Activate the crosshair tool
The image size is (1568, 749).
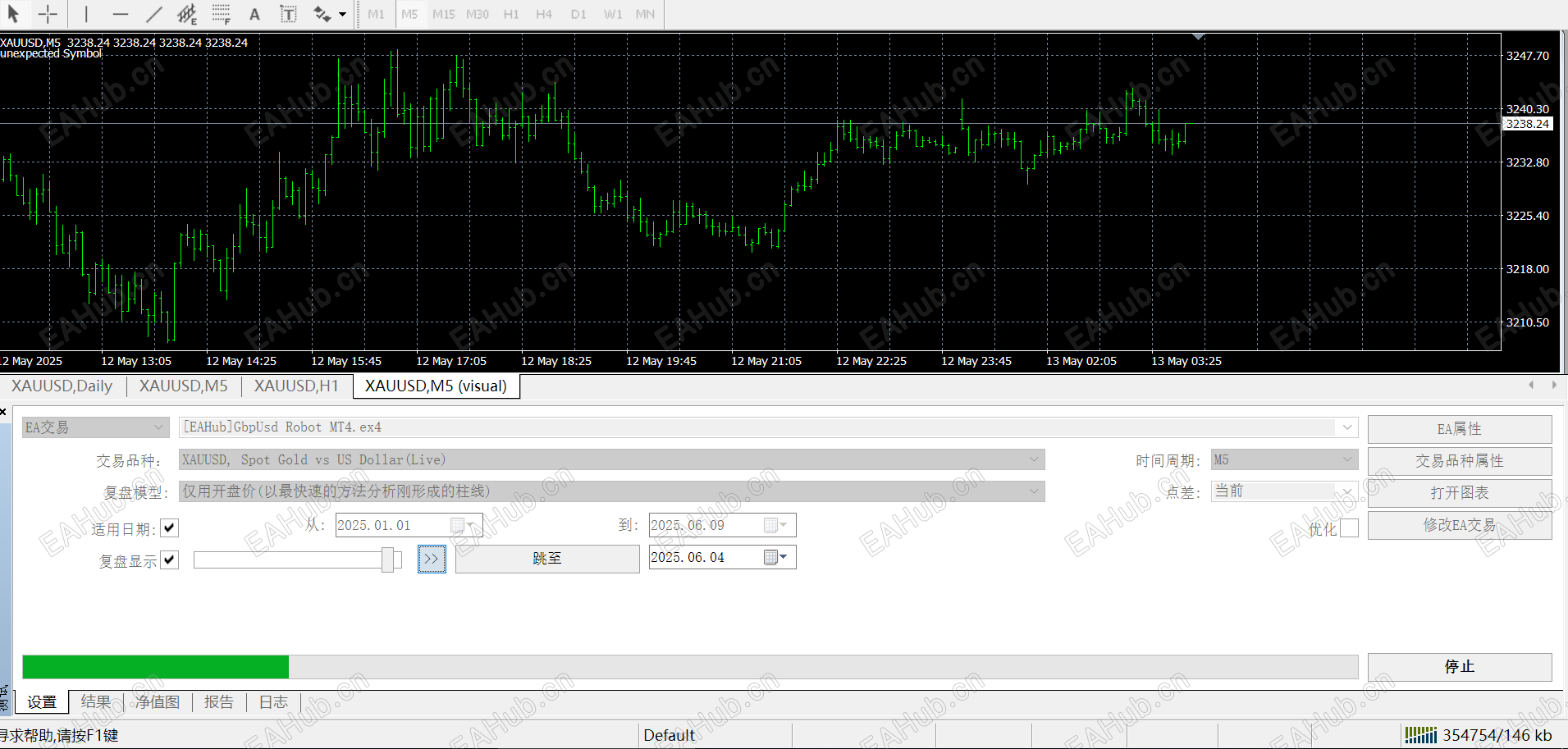(48, 14)
